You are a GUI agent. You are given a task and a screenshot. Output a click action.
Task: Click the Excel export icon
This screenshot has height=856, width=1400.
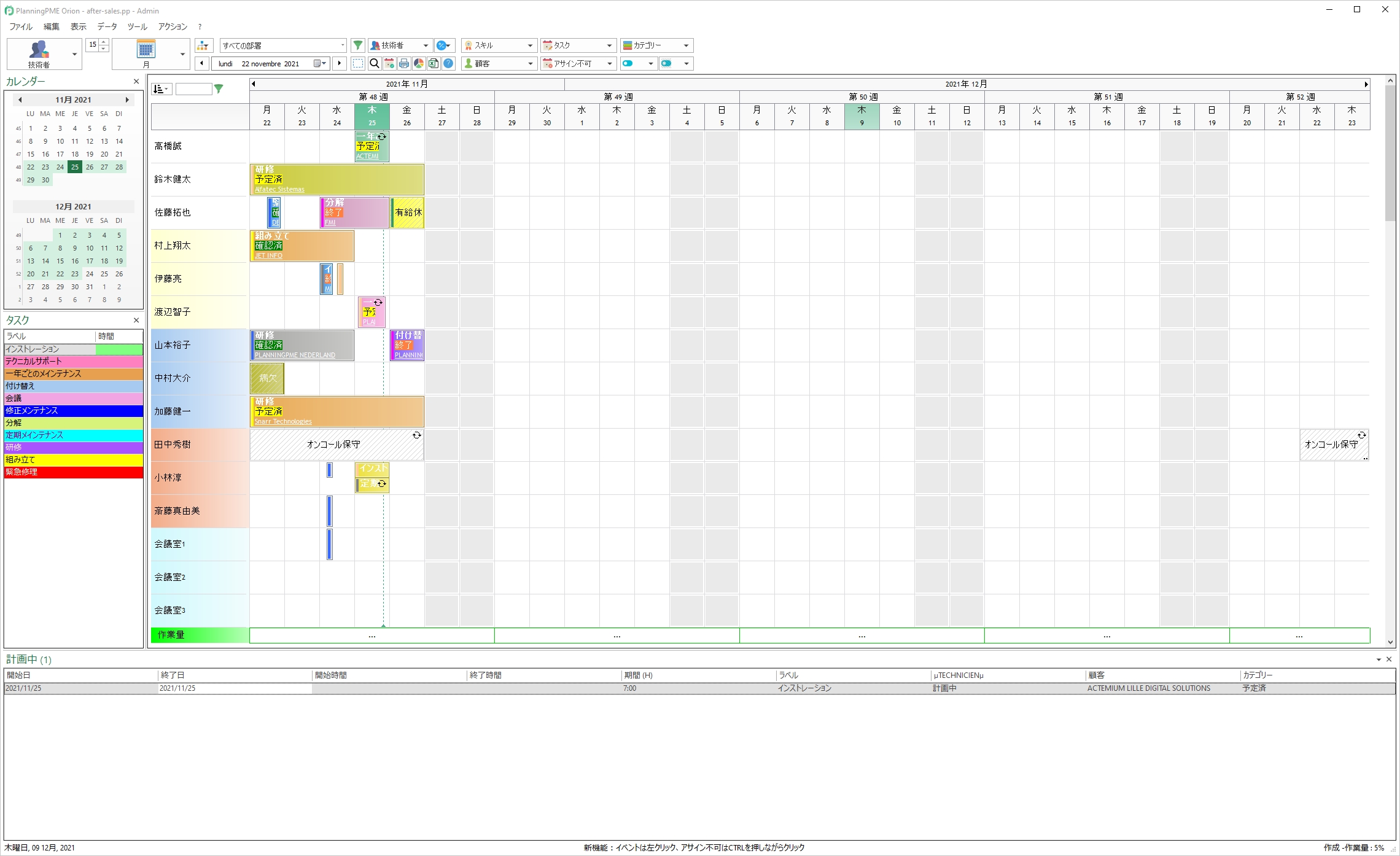click(x=434, y=63)
